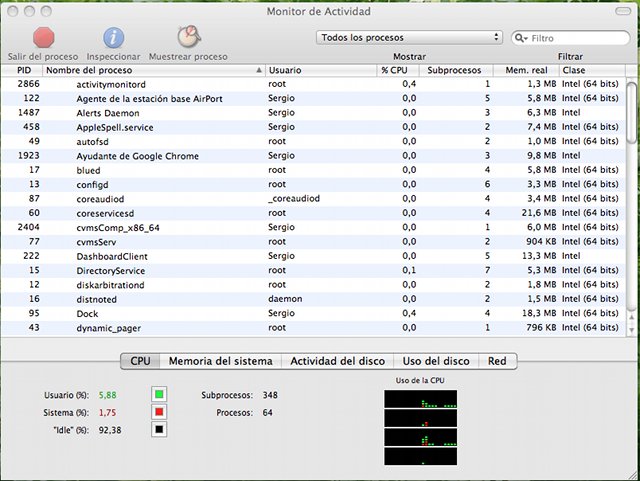Open the Todos los procesos dropdown

pos(409,37)
